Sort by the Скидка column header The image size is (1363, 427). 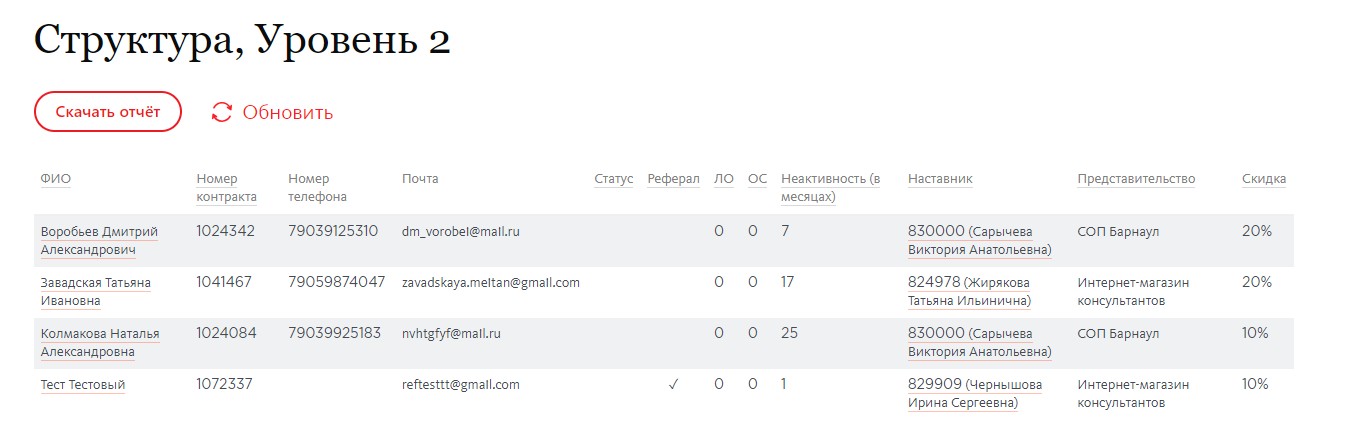point(1264,179)
